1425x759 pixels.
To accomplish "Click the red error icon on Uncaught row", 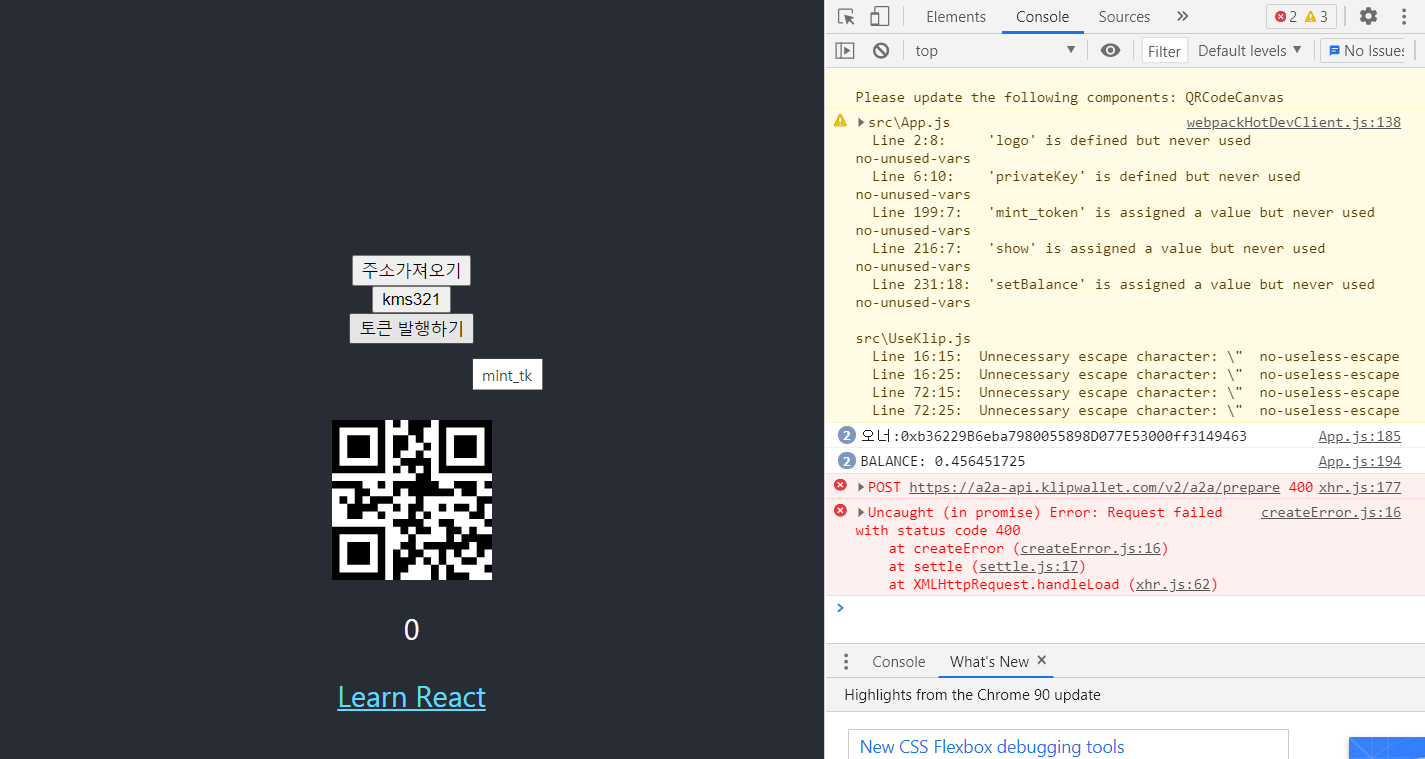I will point(840,511).
